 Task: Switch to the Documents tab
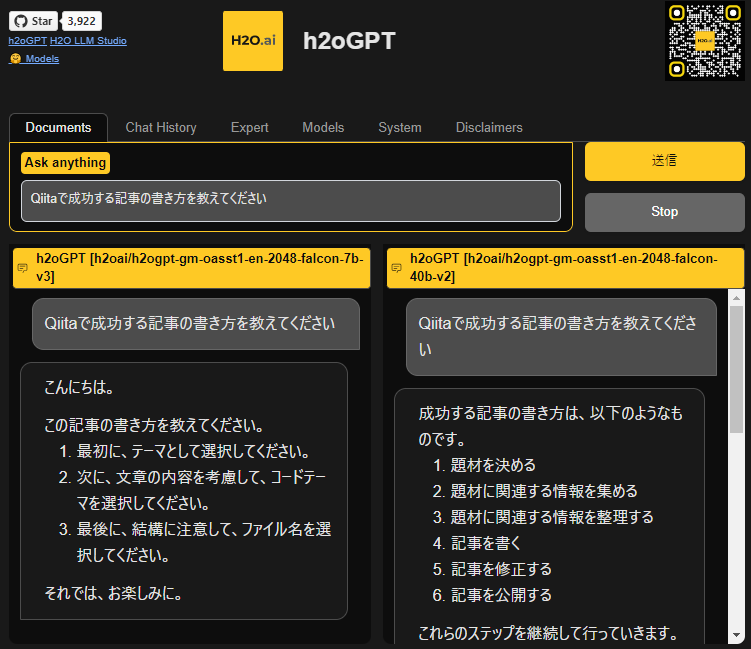(x=58, y=127)
